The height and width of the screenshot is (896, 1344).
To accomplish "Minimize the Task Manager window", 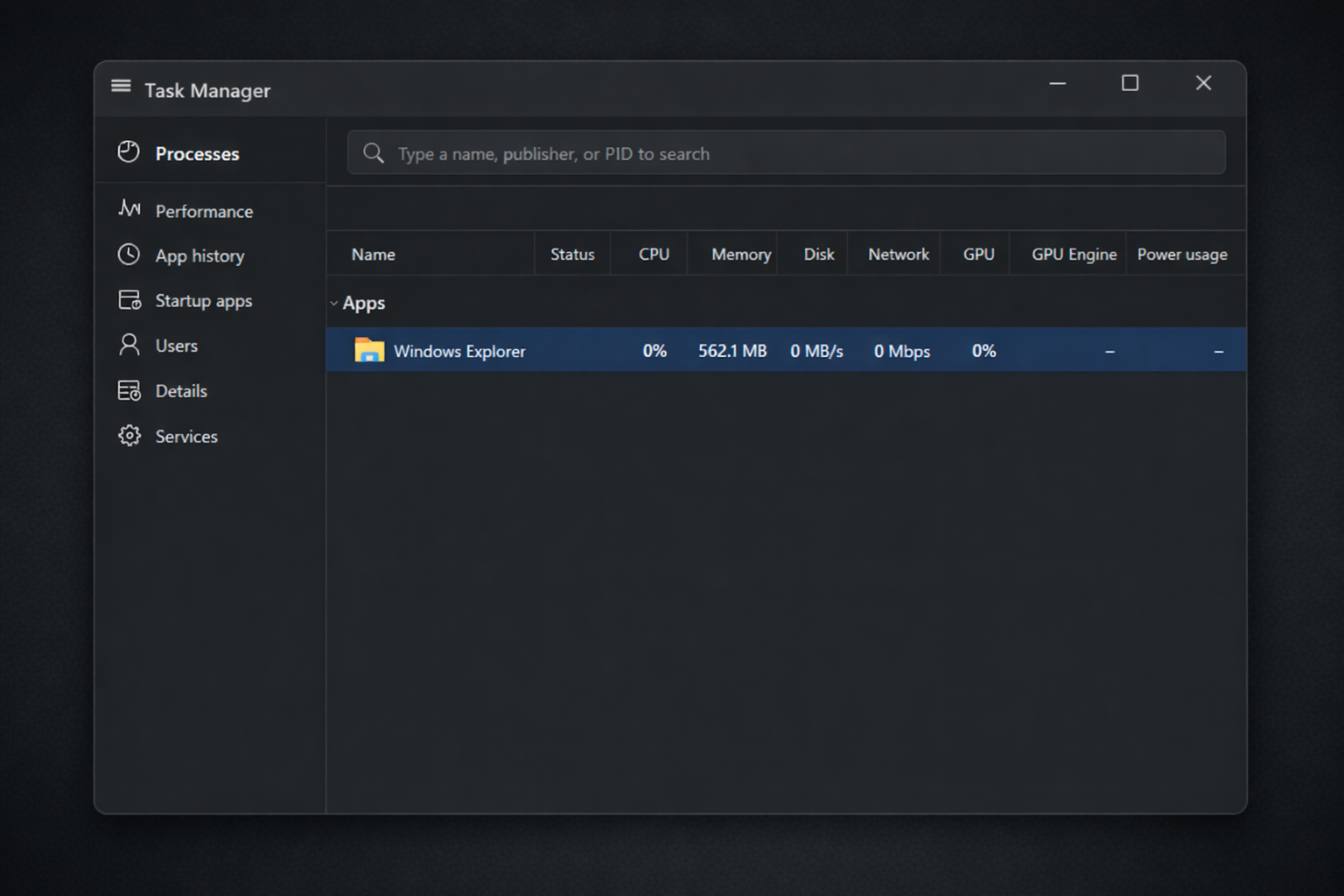I will [1058, 83].
